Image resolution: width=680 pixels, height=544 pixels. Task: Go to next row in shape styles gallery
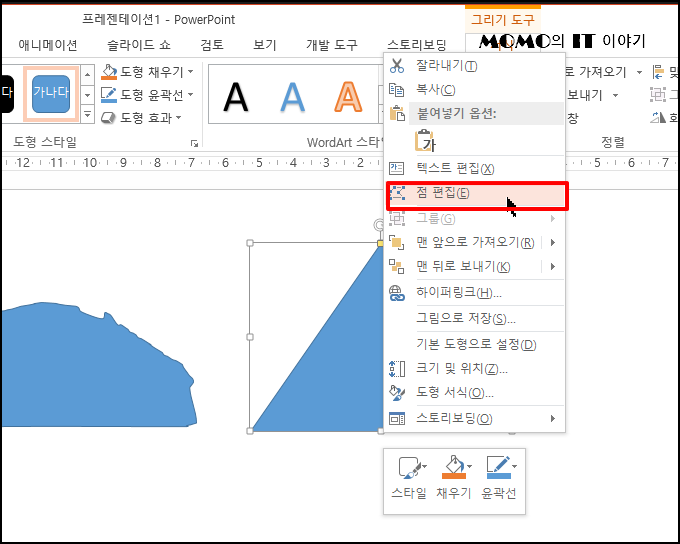88,95
